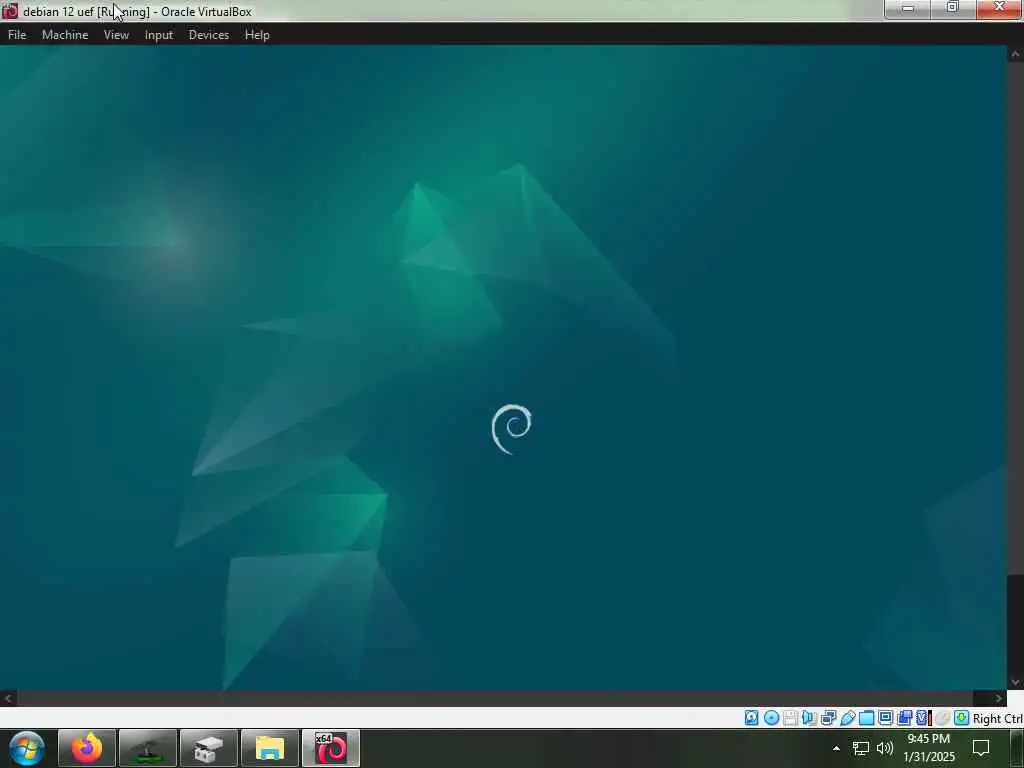Click the green keyboard capture arrow icon

pyautogui.click(x=961, y=718)
